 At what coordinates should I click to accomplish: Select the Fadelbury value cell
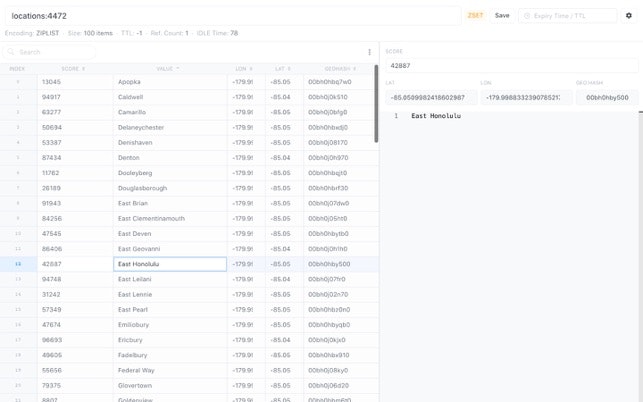[170, 355]
